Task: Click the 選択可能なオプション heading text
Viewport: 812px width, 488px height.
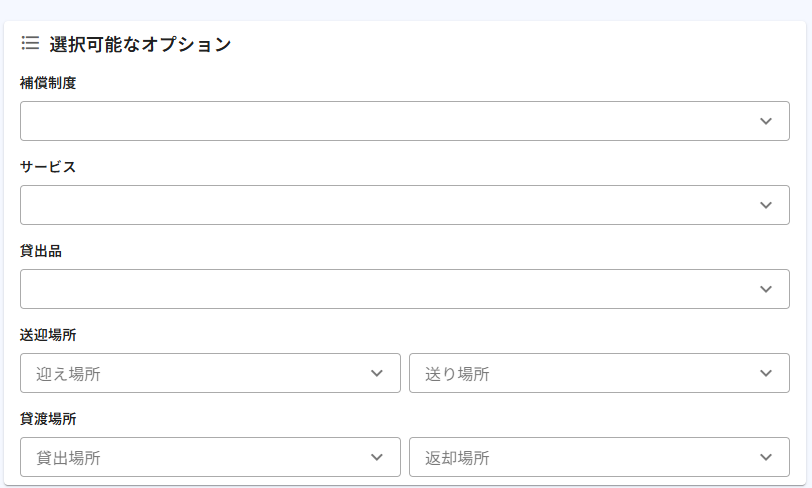Action: (x=140, y=44)
